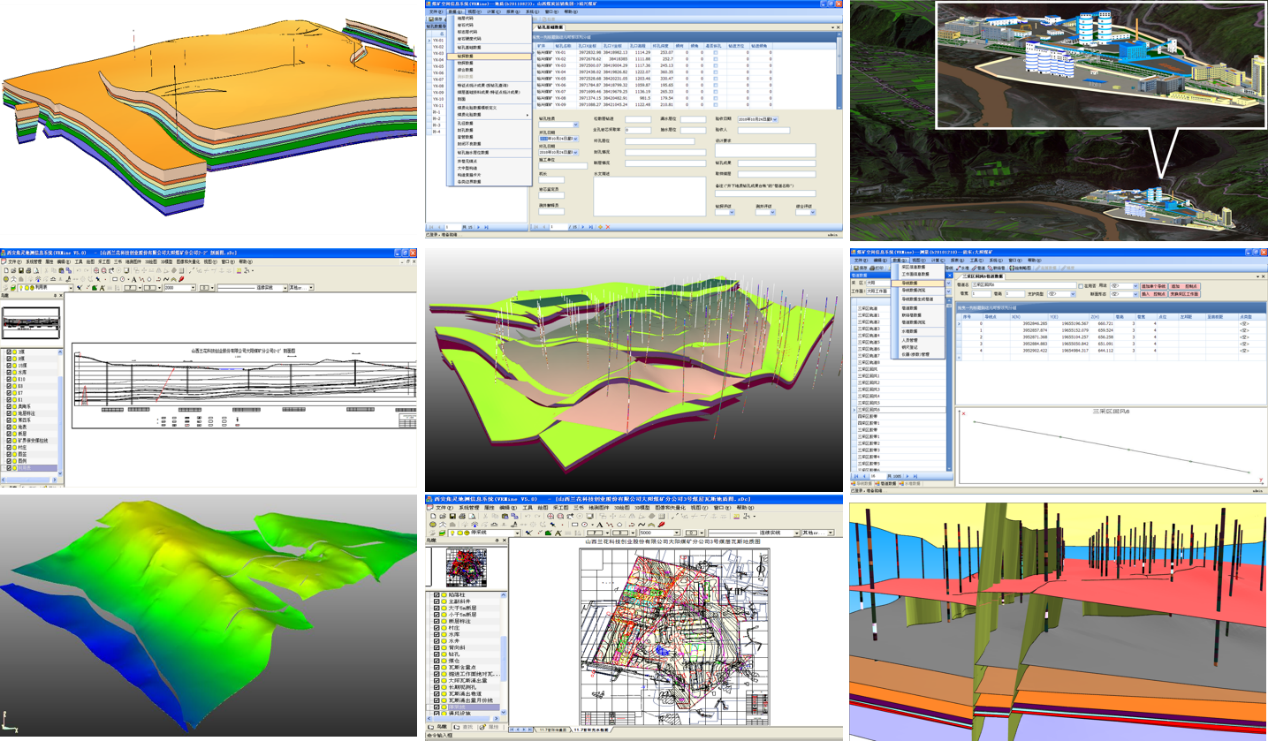This screenshot has height=741, width=1268.
Task: Pin the layer panel in the gas geology map window
Action: [498, 540]
